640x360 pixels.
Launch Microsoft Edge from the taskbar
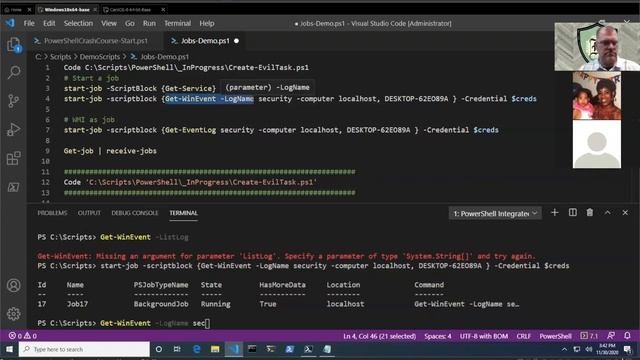coord(196,349)
